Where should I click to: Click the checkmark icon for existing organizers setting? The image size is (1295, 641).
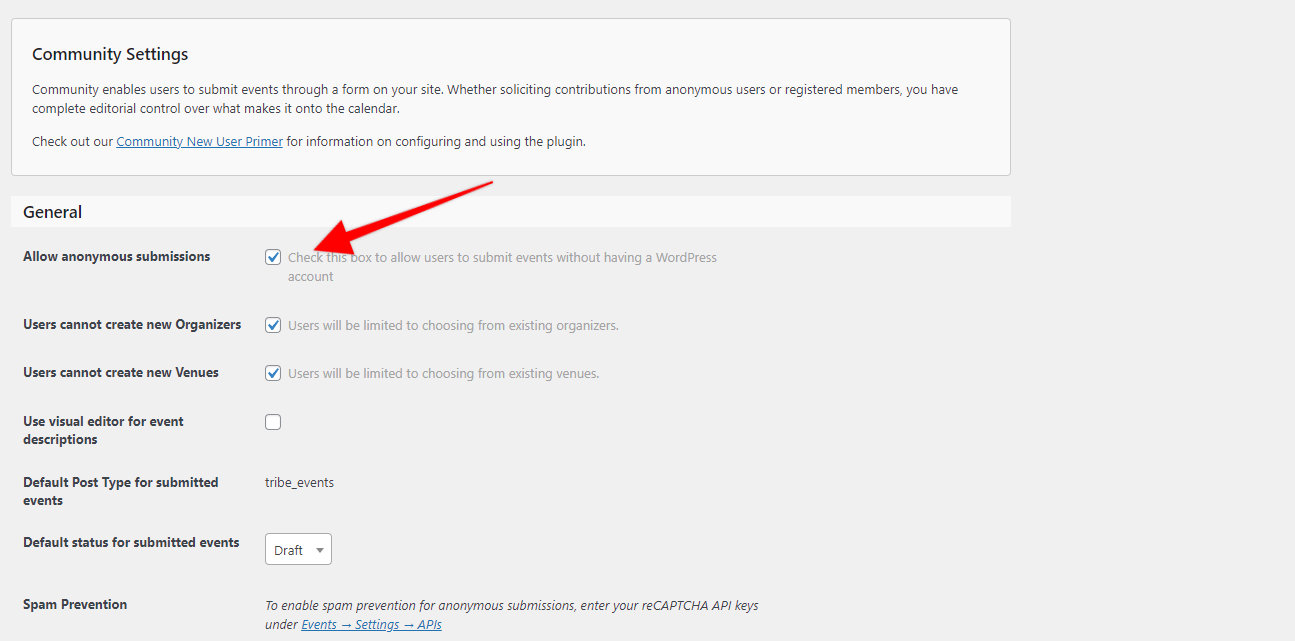[273, 324]
